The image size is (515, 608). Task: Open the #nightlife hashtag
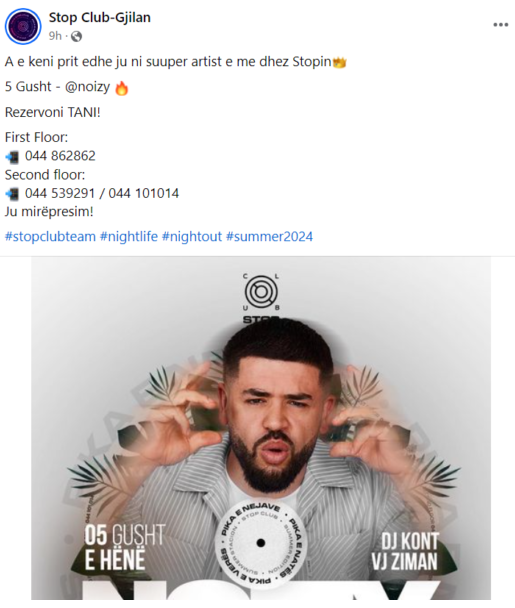(x=129, y=237)
